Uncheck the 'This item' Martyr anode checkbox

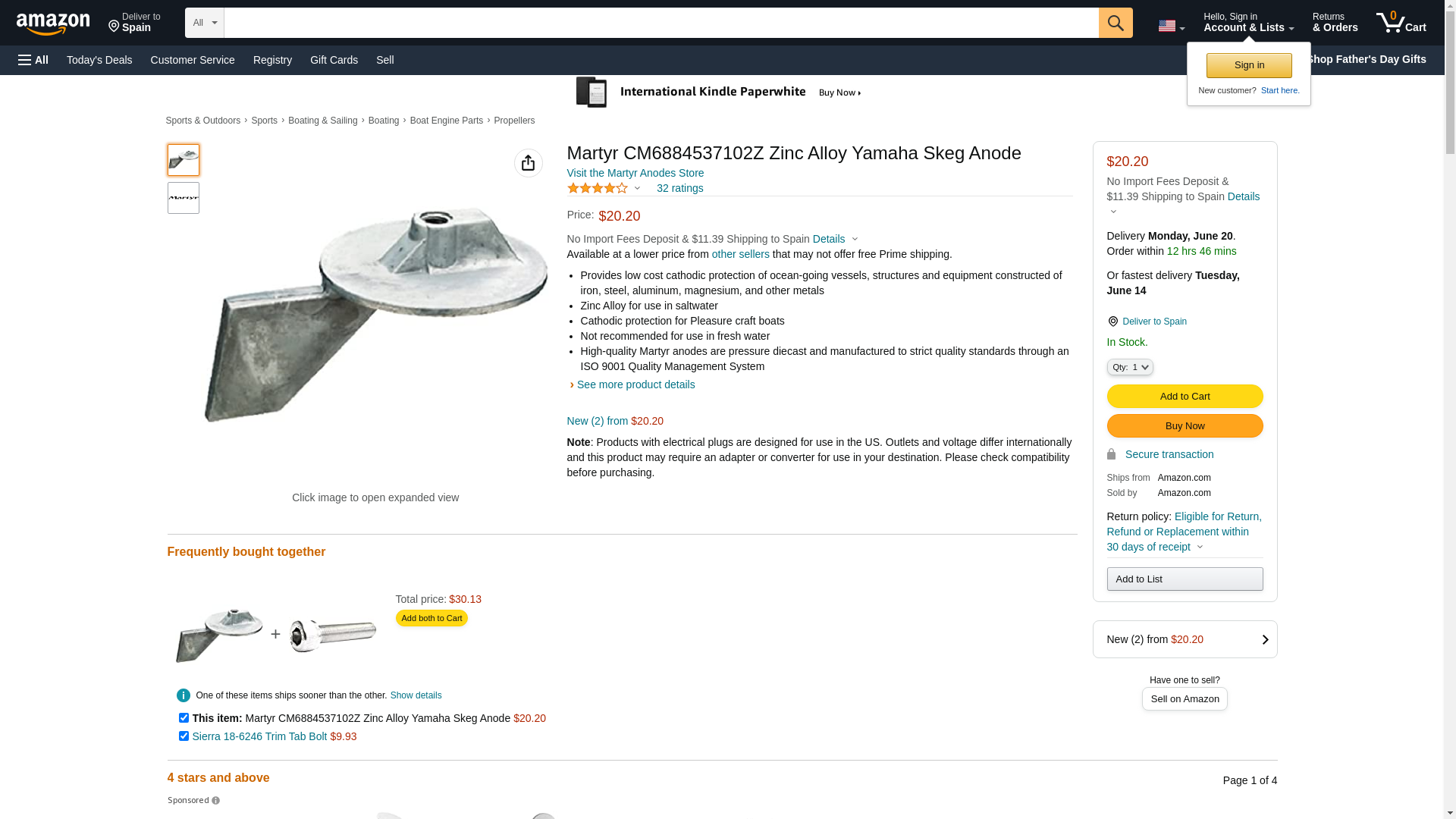pyautogui.click(x=184, y=717)
